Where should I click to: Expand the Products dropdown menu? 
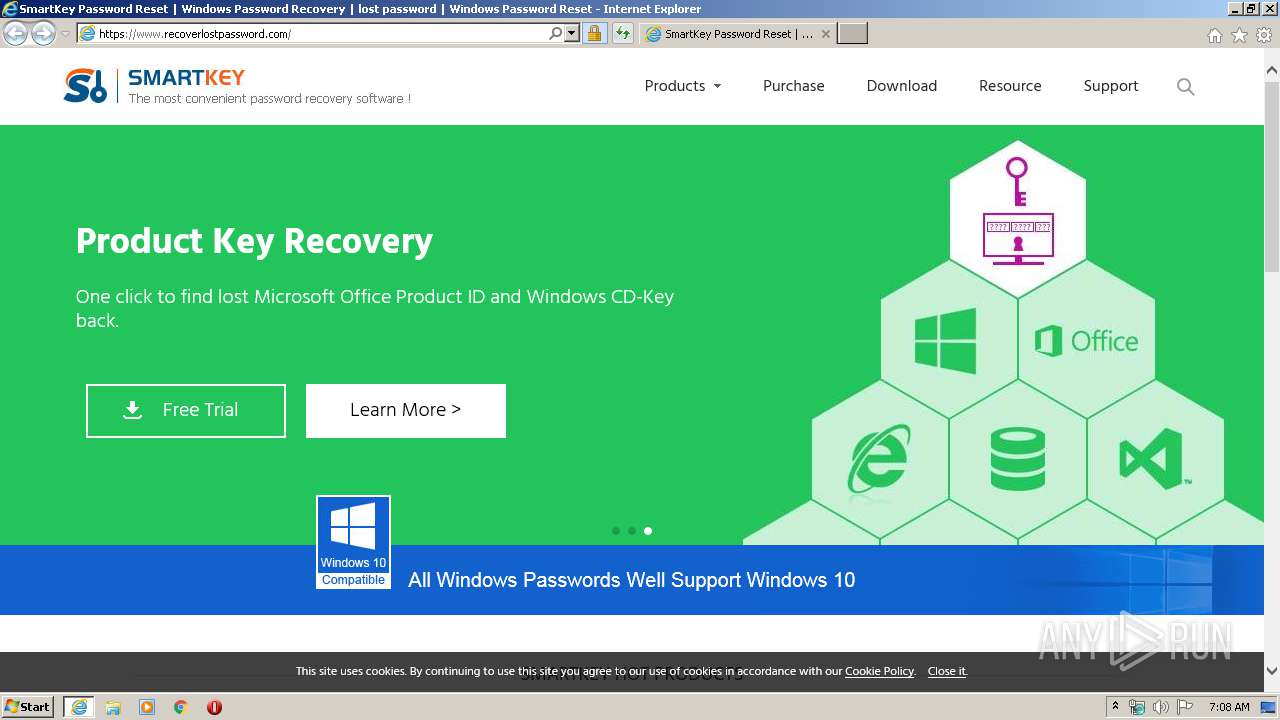click(x=683, y=86)
